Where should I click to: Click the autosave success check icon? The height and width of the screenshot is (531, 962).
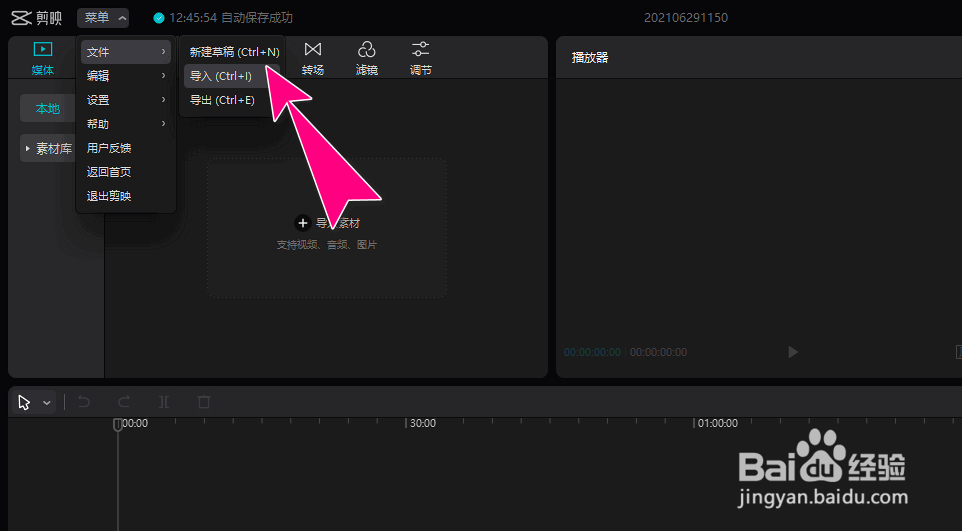(159, 18)
